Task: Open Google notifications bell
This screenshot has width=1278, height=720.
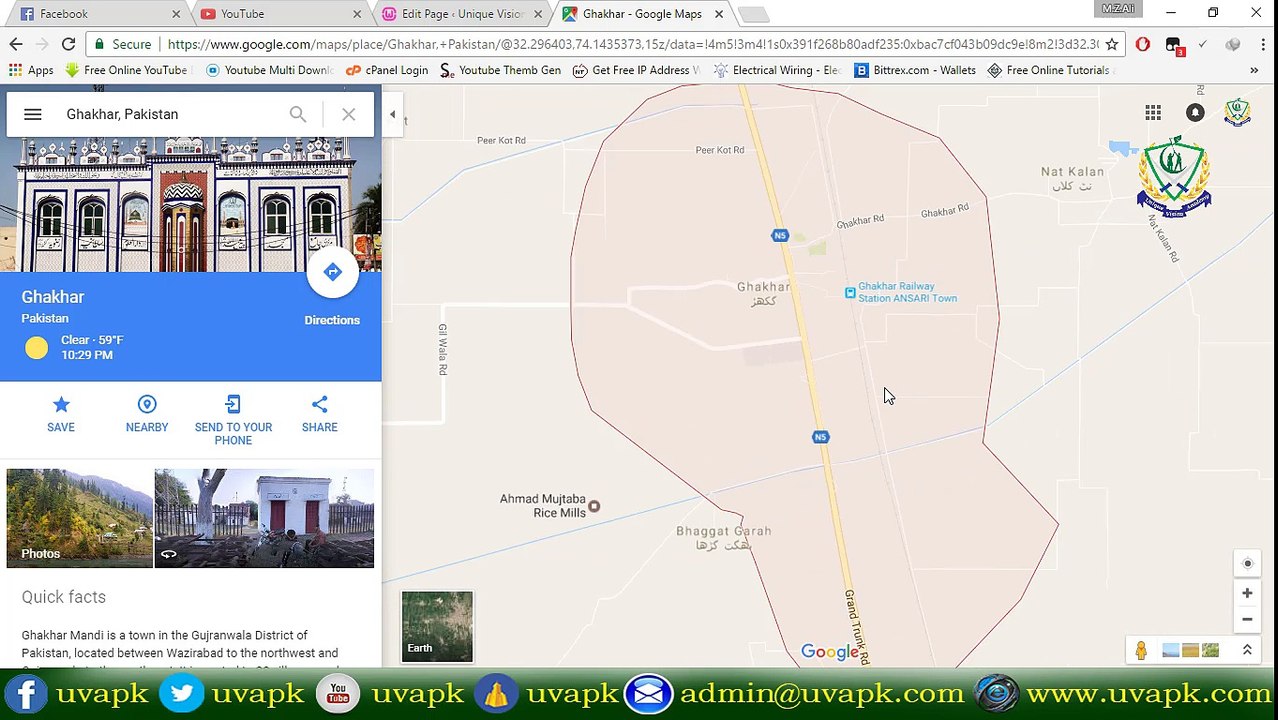Action: (x=1195, y=113)
